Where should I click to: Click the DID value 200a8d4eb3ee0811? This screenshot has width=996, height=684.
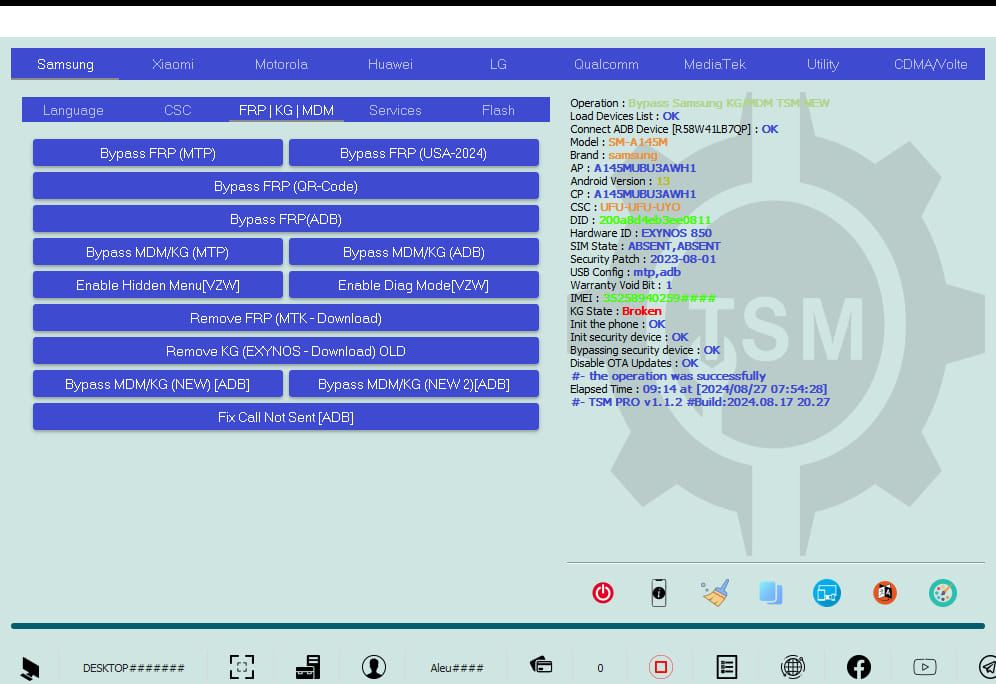point(655,220)
